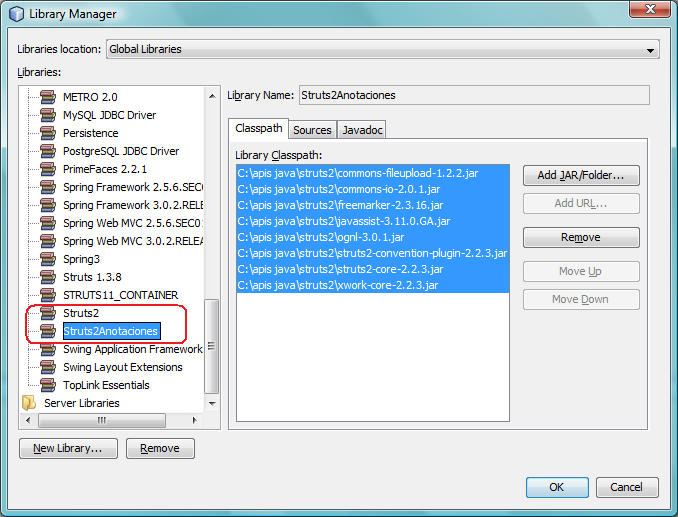The image size is (678, 517).
Task: Open the Libraries location dropdown
Action: [383, 49]
